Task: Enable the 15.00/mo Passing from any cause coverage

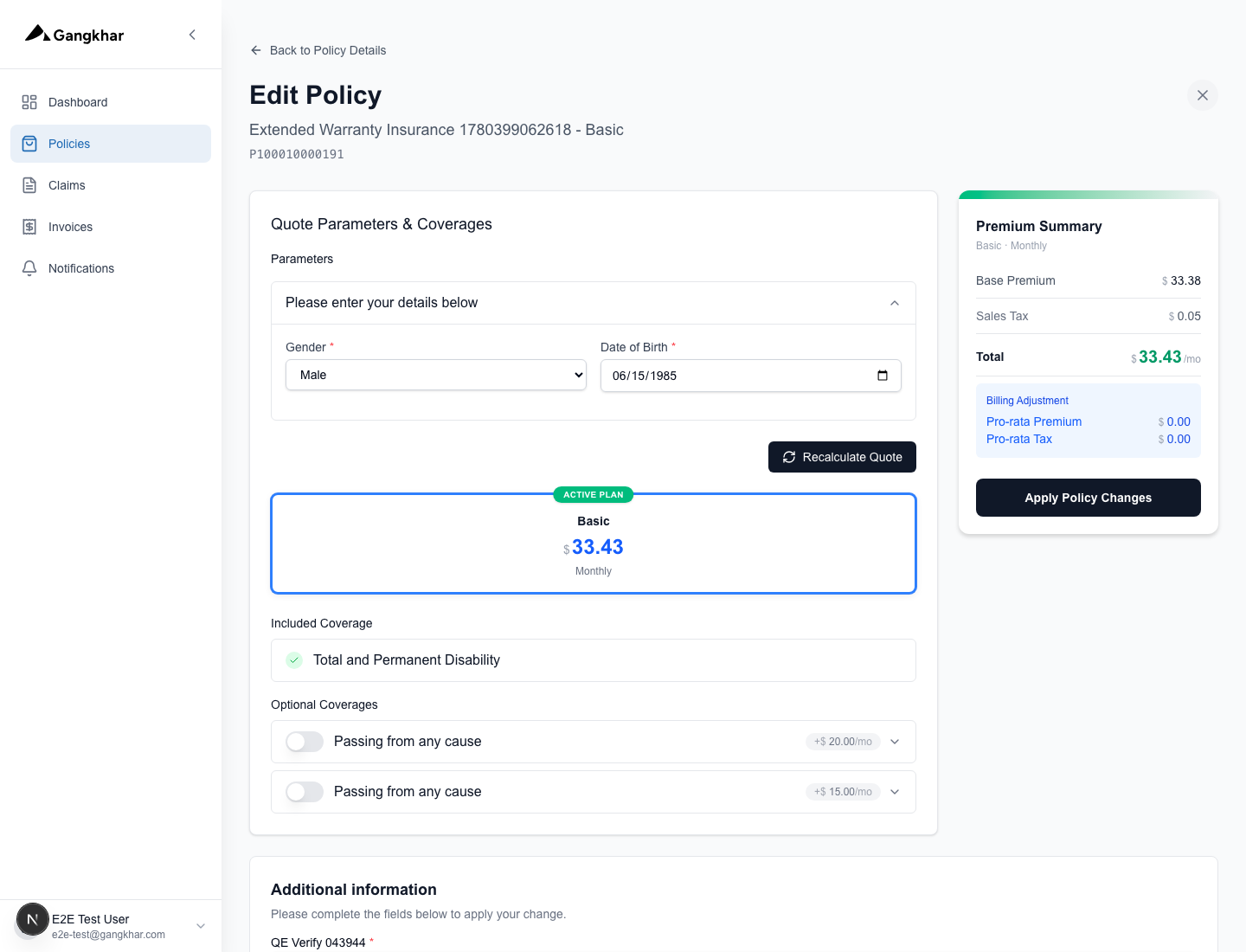Action: point(305,792)
